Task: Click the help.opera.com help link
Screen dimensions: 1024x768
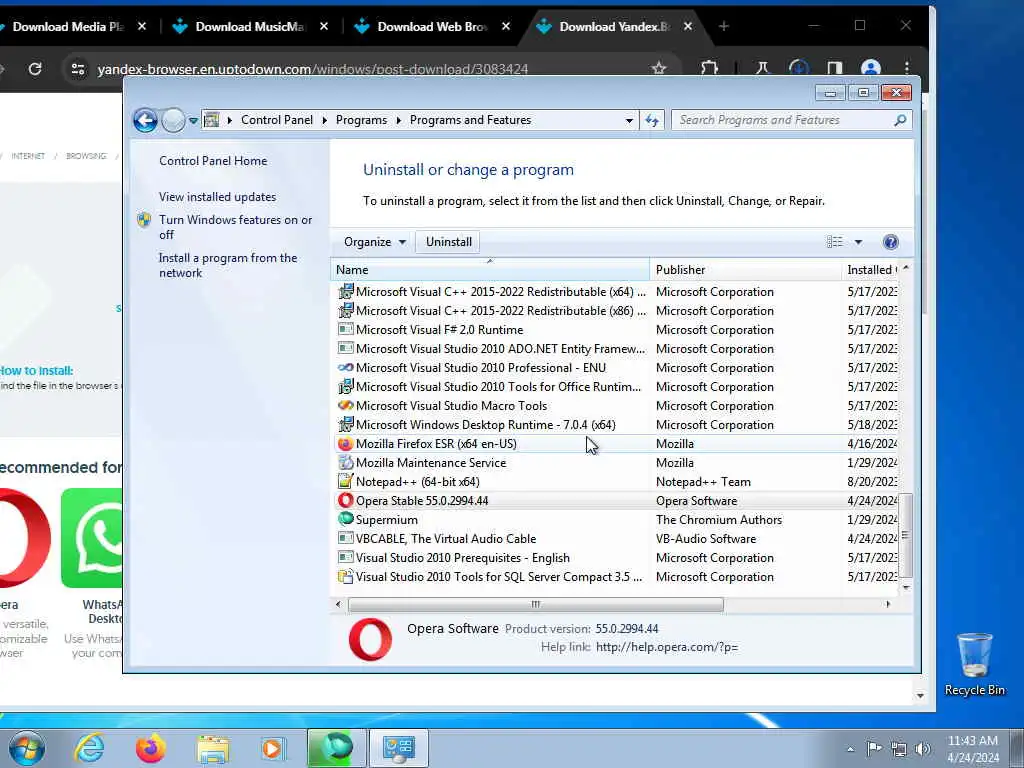Action: [x=667, y=647]
